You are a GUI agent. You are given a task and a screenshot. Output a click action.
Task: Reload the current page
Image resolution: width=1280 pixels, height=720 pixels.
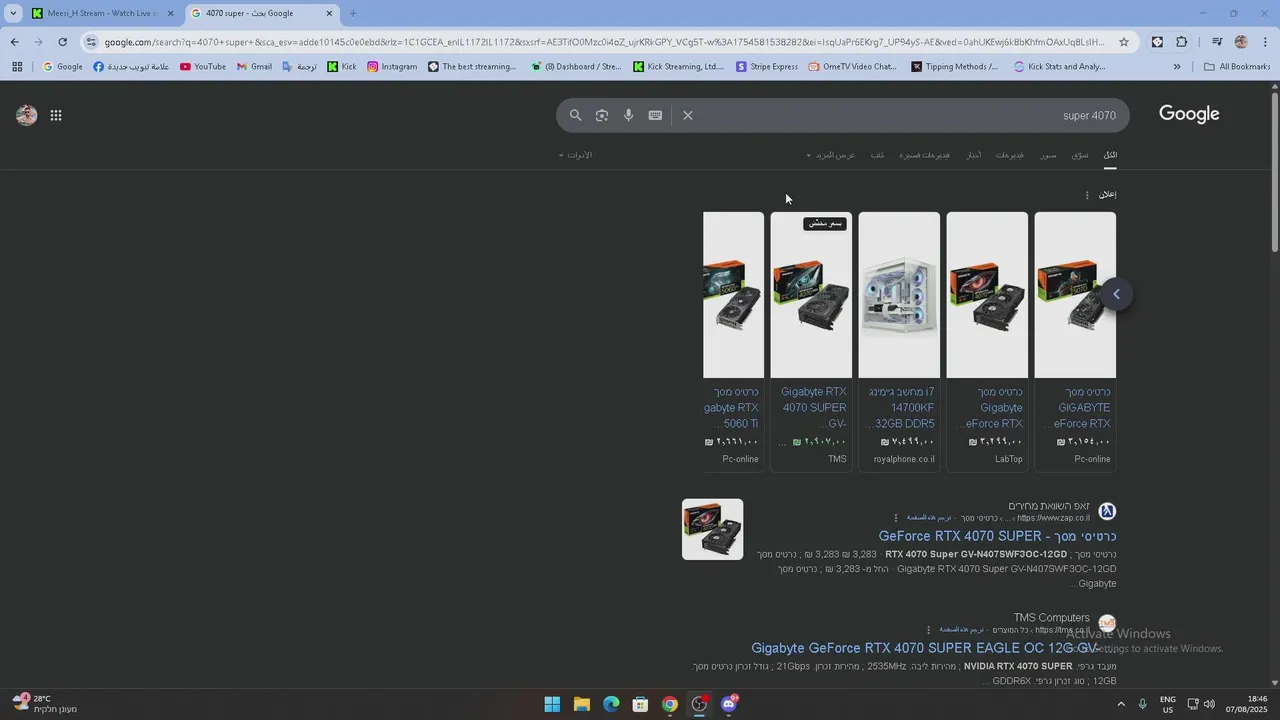pos(63,42)
